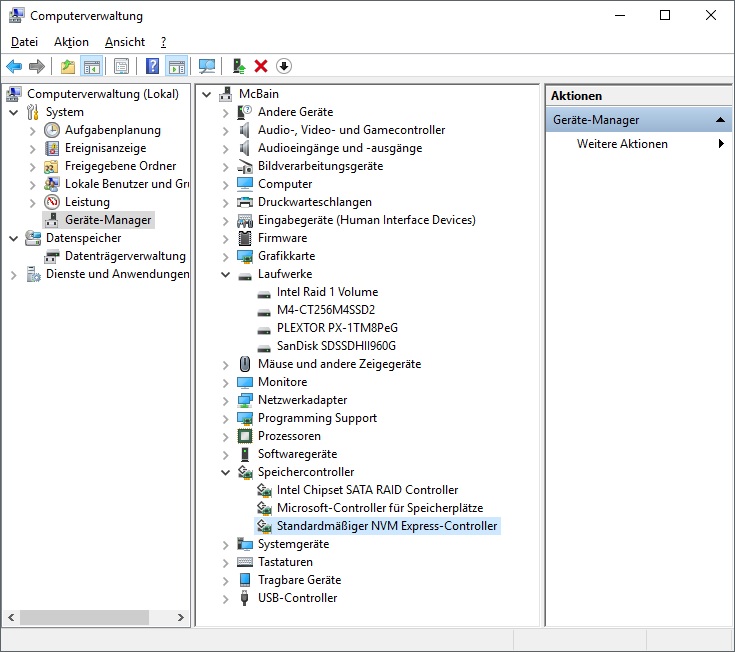735x652 pixels.
Task: Open the Properties sheet toolbar icon
Action: pos(121,67)
